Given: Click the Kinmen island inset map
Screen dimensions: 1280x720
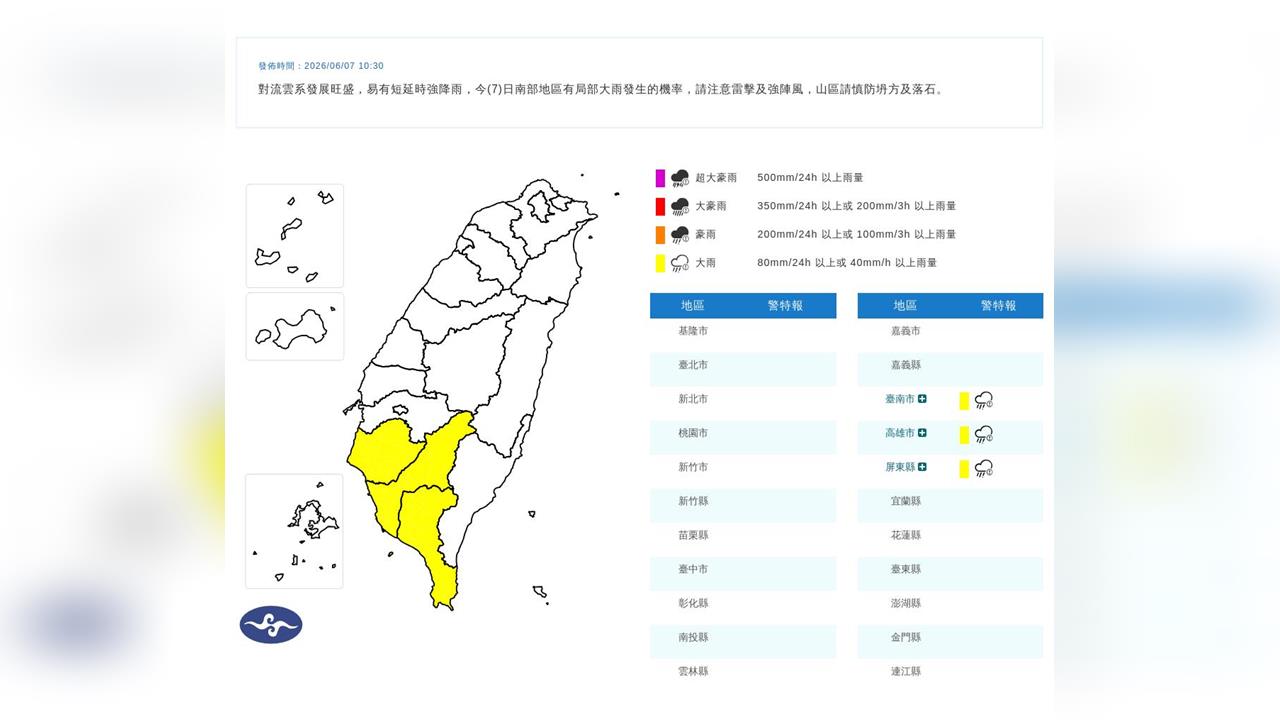Looking at the screenshot, I should click(x=295, y=327).
